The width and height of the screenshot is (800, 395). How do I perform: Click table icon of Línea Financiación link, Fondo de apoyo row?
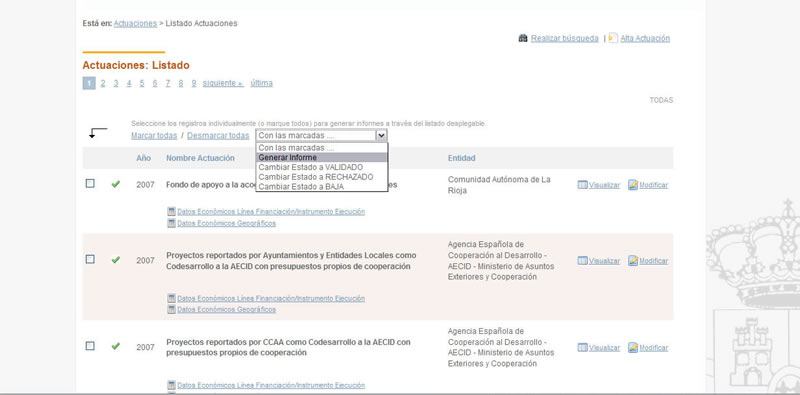(x=171, y=211)
